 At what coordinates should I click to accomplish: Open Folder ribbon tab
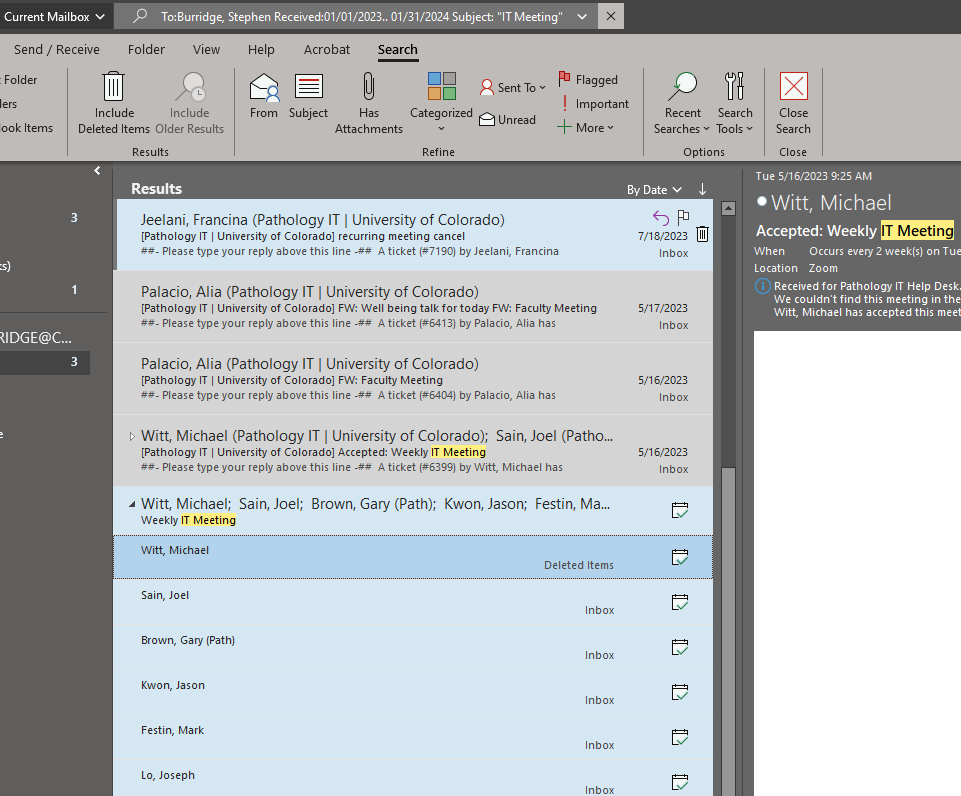146,50
